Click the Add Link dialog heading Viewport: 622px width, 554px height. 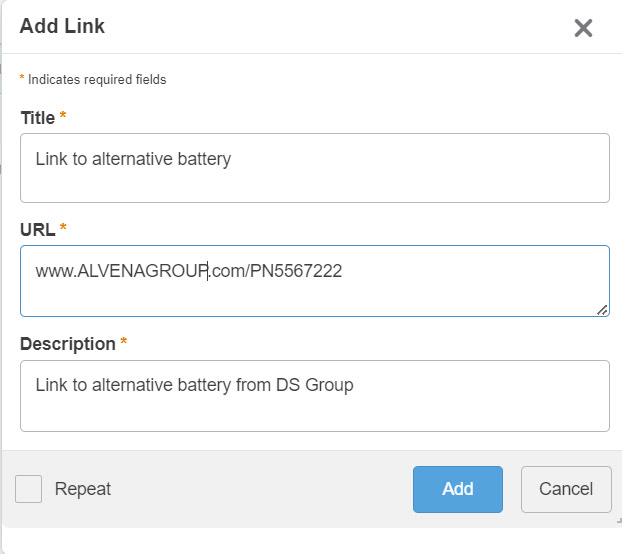point(62,26)
